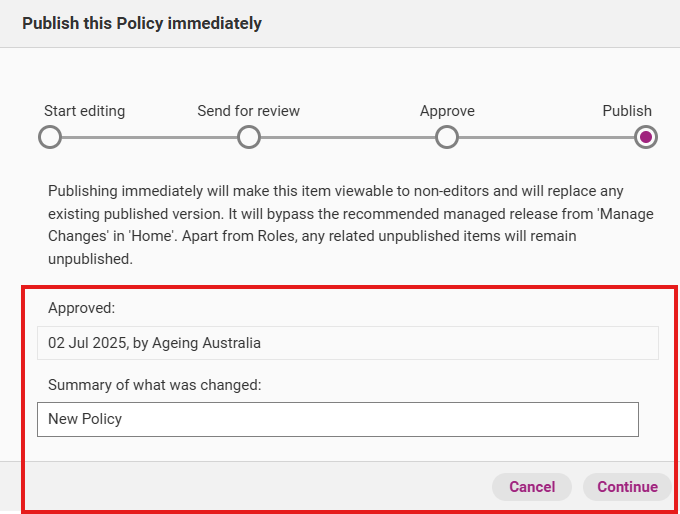The height and width of the screenshot is (514, 680).
Task: Click the 'Publish' step label
Action: tap(627, 111)
